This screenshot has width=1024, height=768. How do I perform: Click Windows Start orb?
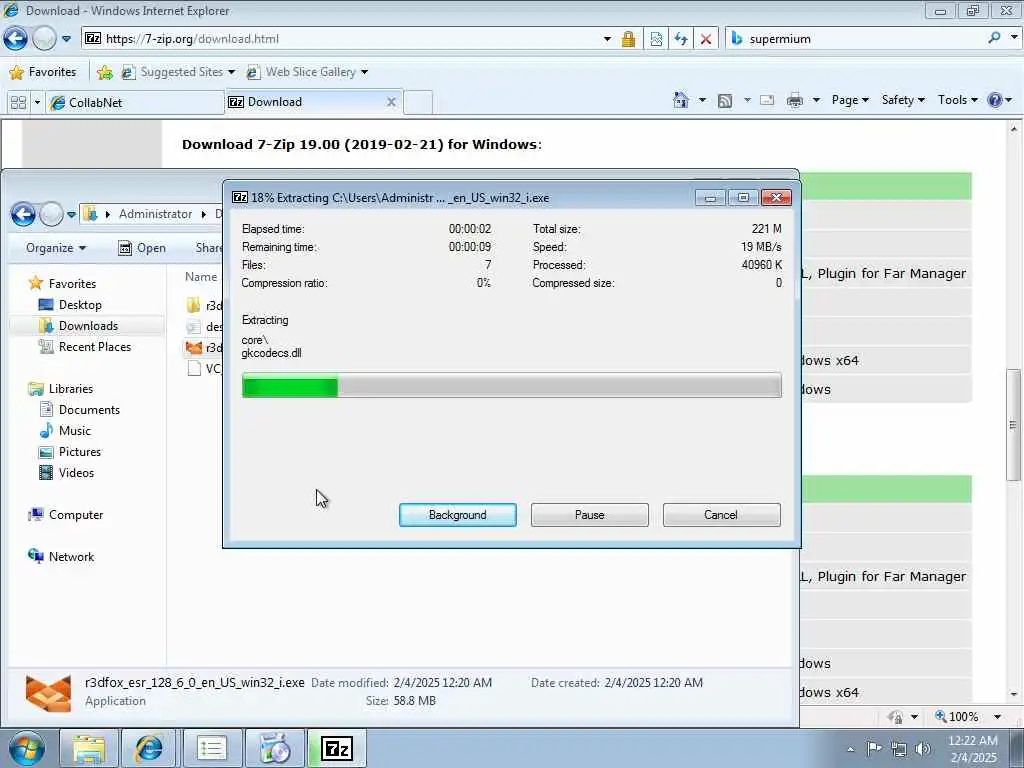tap(27, 748)
